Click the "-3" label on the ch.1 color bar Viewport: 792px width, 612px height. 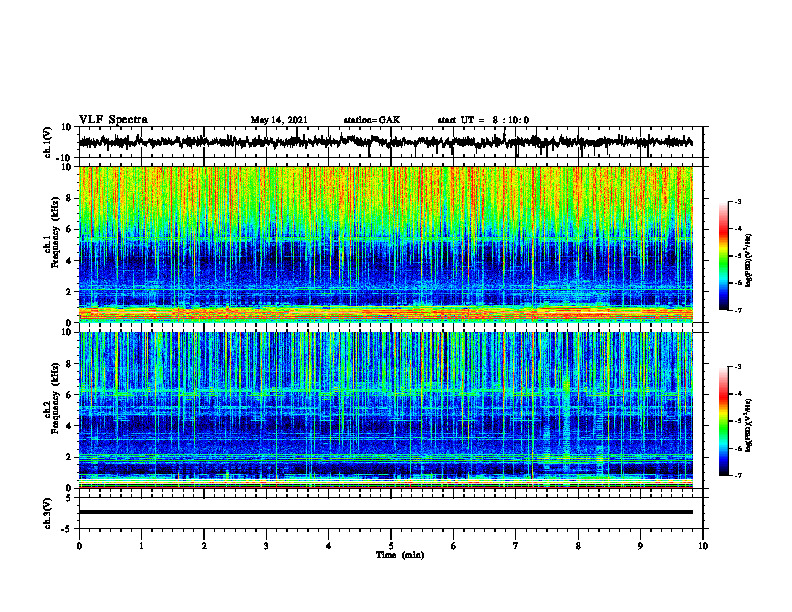coord(738,202)
